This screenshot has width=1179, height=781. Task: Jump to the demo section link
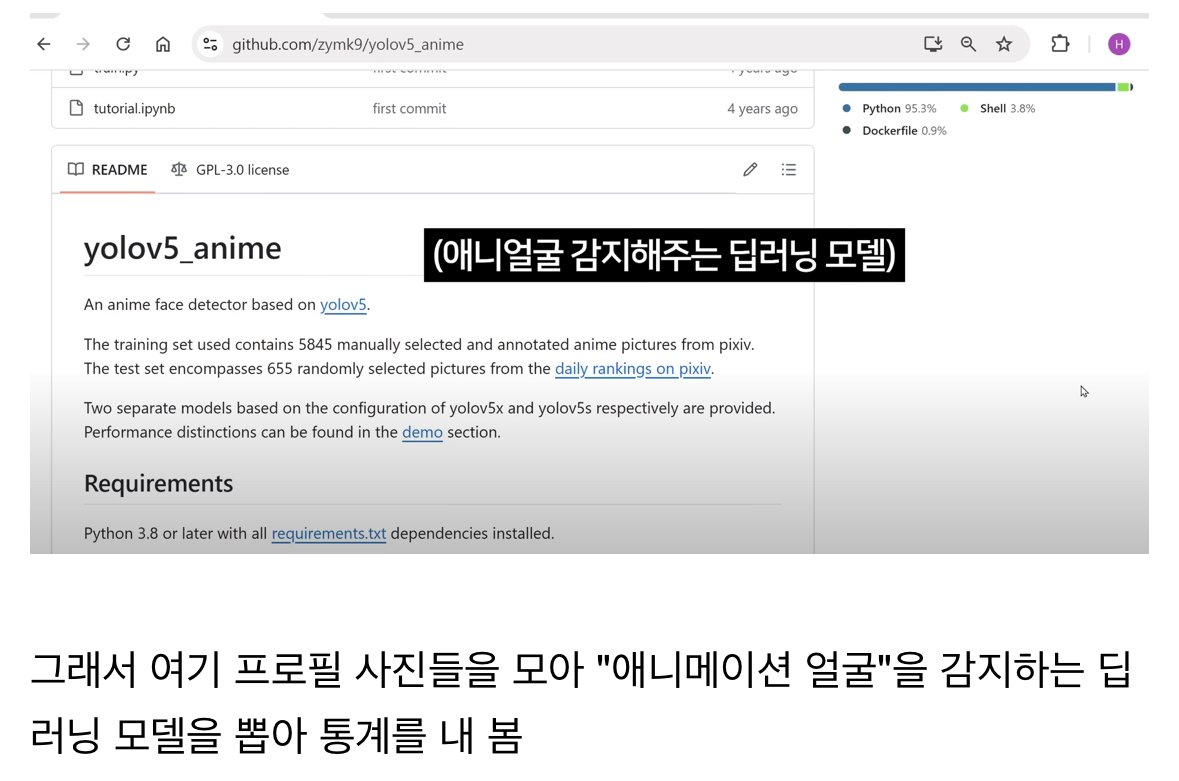[423, 432]
